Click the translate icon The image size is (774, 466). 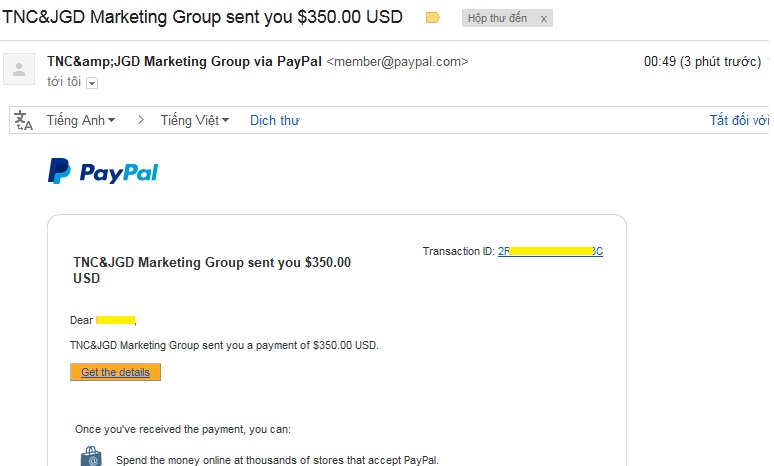coord(24,120)
